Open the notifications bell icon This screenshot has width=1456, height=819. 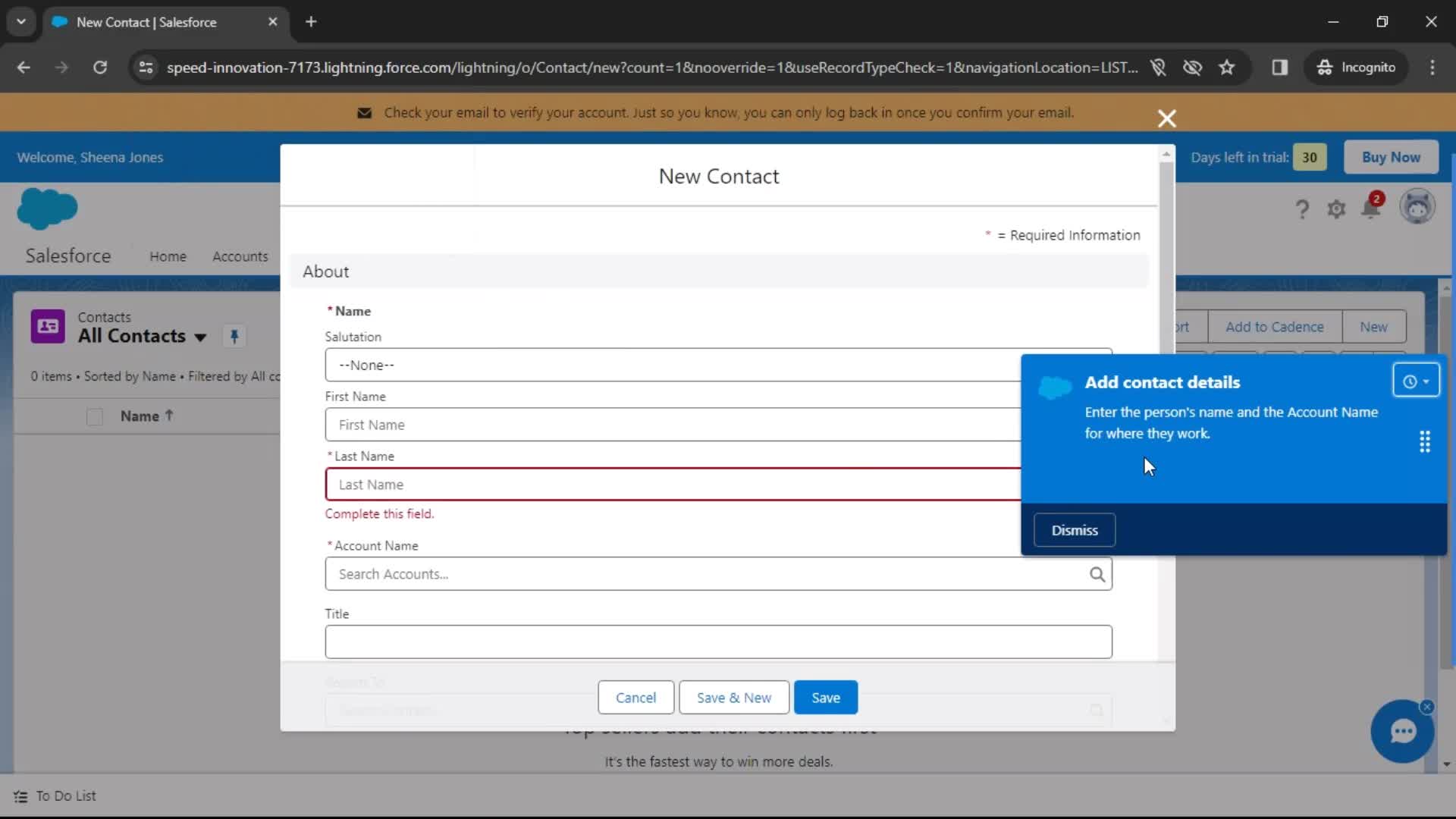click(x=1371, y=207)
